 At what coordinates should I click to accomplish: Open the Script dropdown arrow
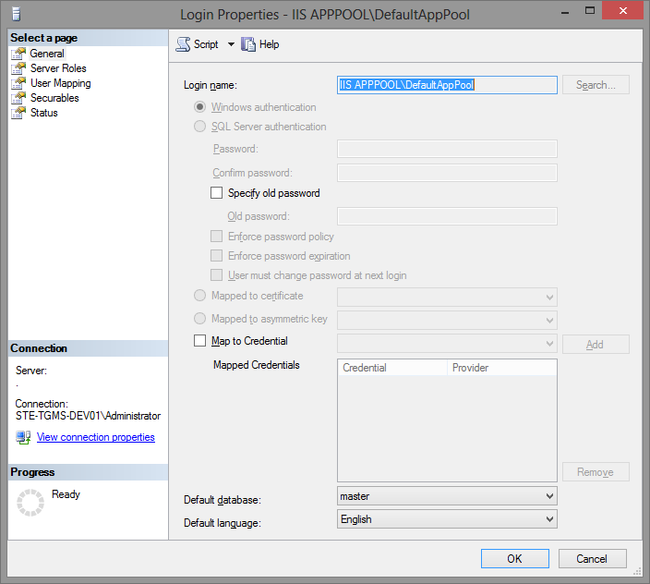click(x=231, y=44)
